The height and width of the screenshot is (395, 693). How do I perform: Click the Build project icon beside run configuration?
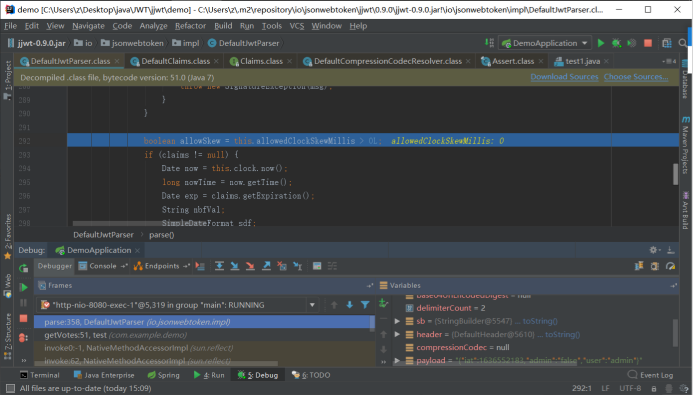click(489, 43)
